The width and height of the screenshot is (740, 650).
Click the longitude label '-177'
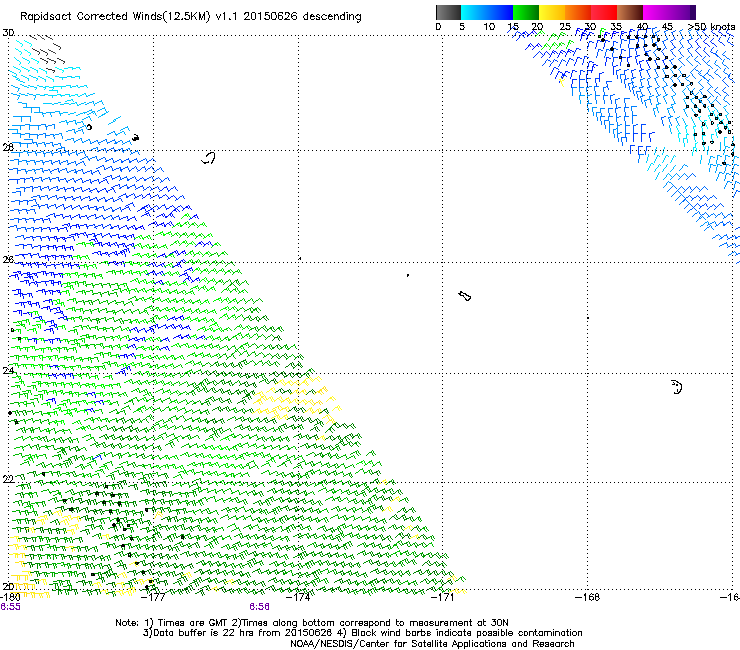tap(154, 597)
